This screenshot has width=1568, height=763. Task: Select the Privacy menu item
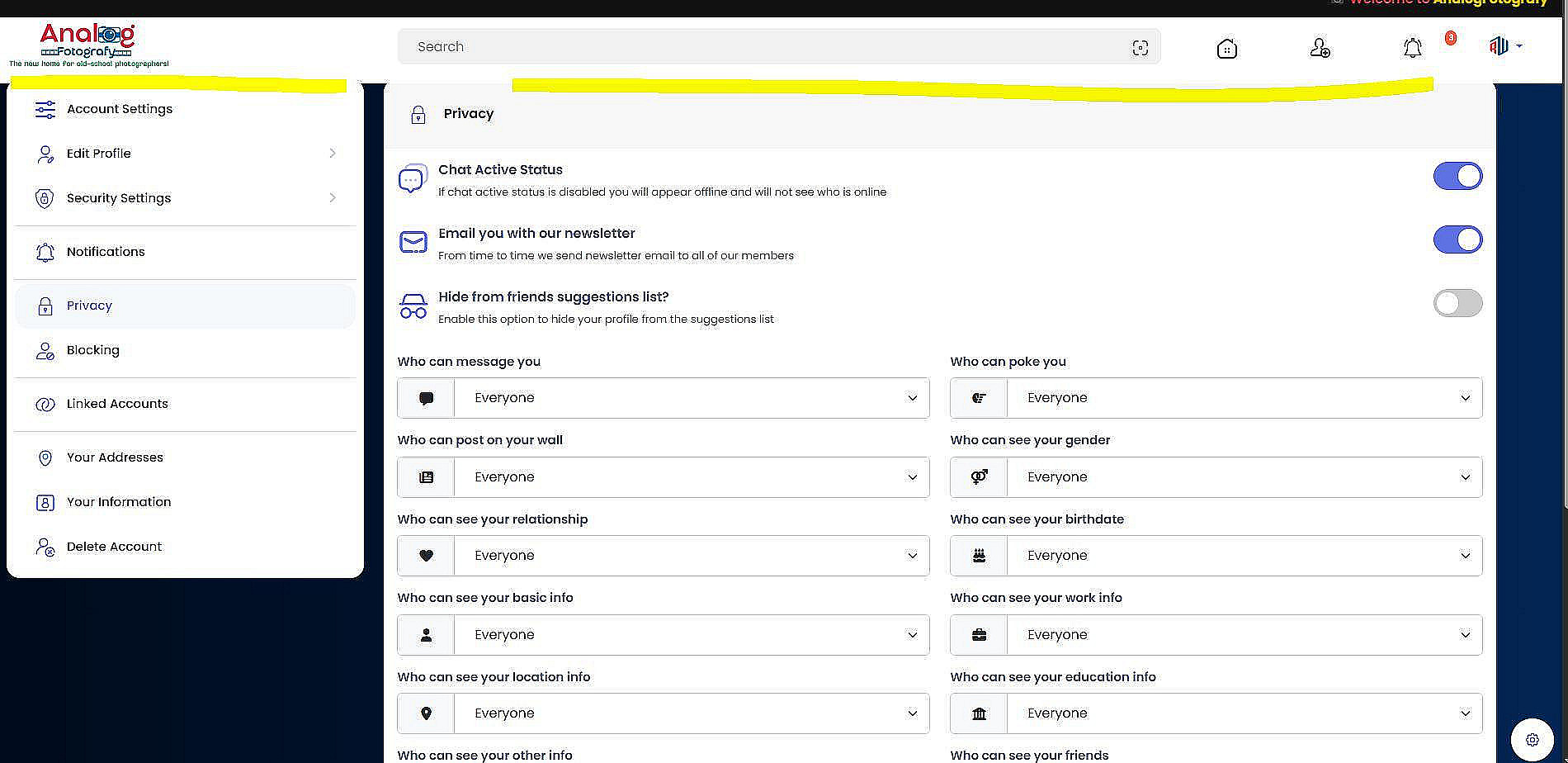(x=185, y=306)
